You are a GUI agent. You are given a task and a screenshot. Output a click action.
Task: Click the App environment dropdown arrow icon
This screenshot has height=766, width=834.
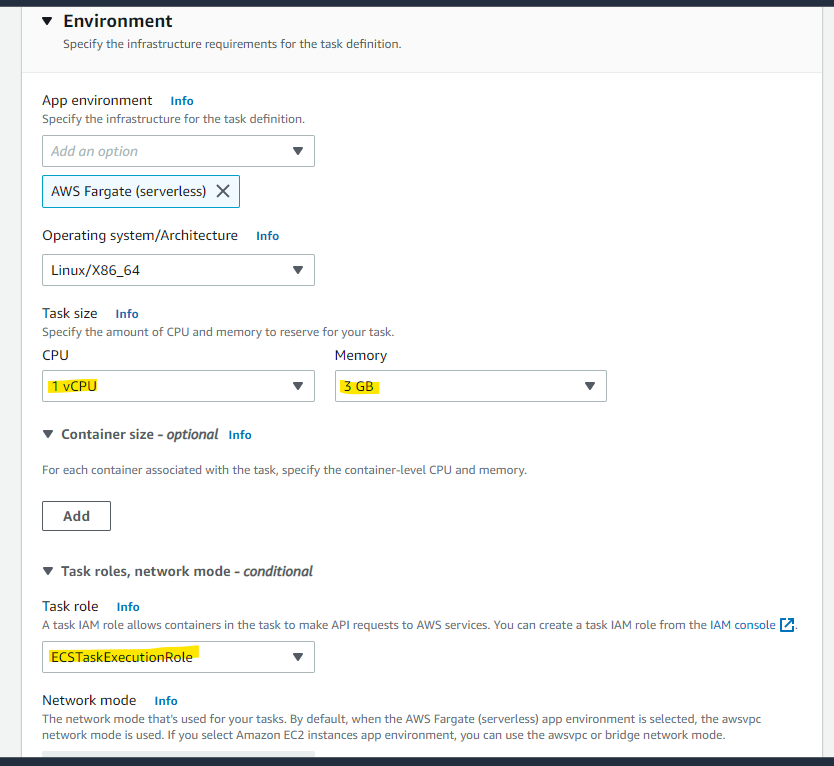pos(297,151)
